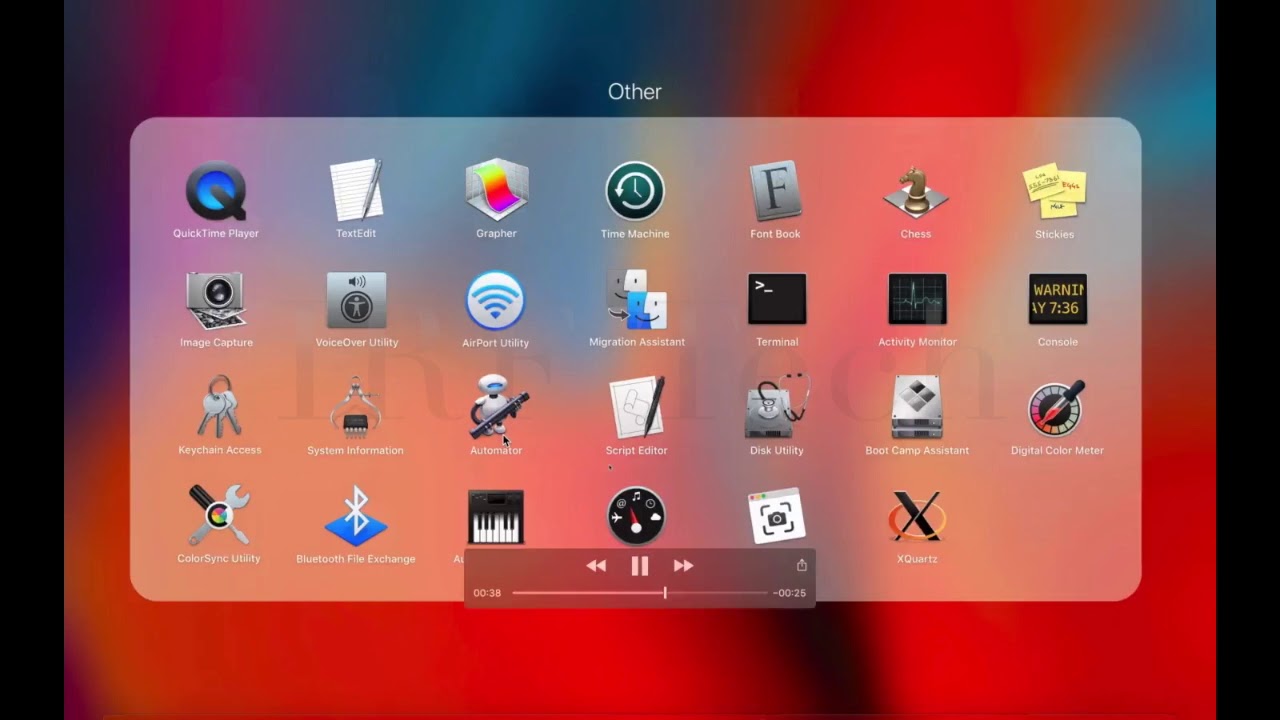This screenshot has width=1280, height=720.
Task: Open Bluetooth File Exchange
Action: [356, 515]
